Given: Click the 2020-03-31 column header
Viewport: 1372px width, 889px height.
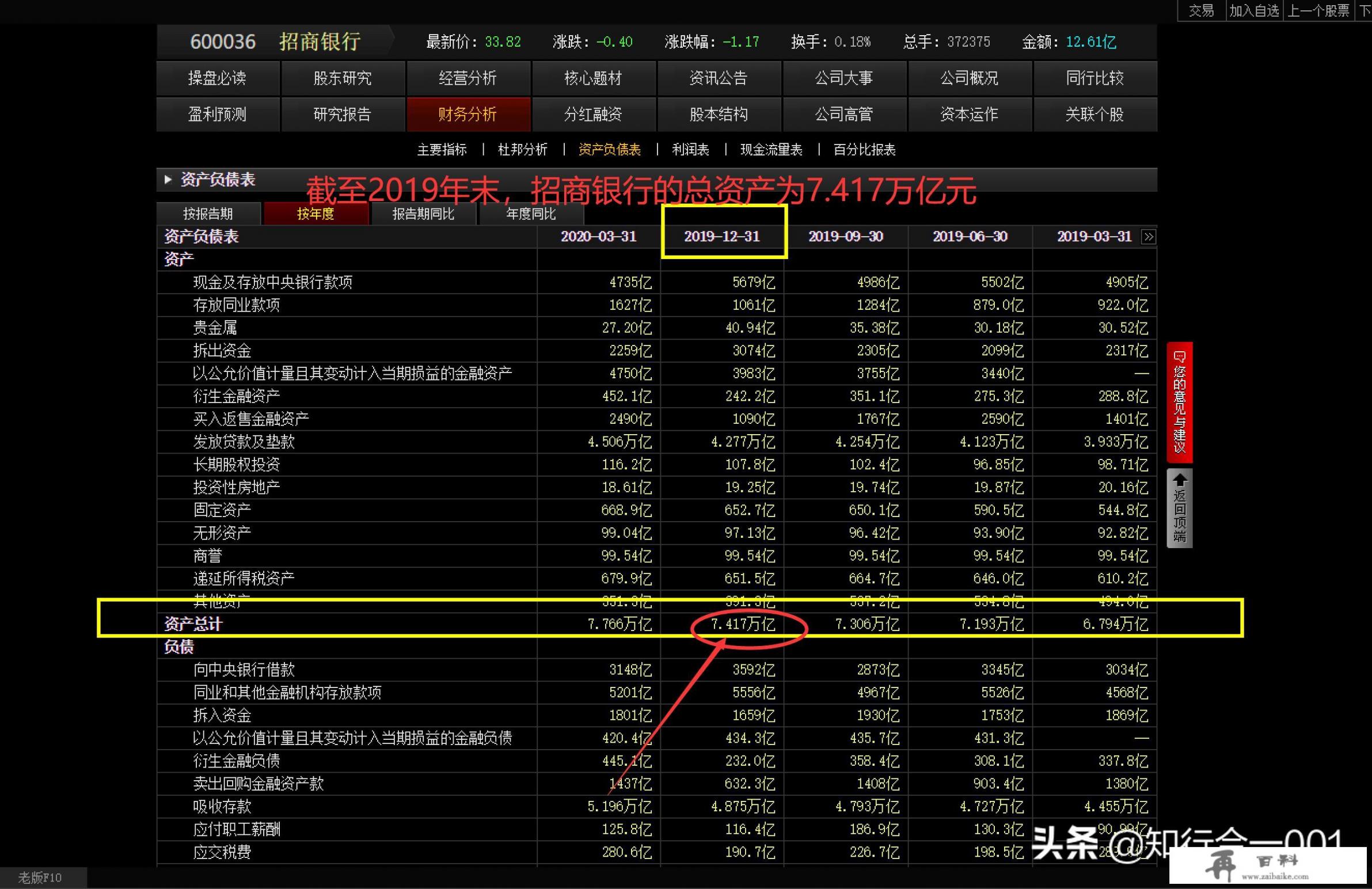Looking at the screenshot, I should [x=598, y=237].
